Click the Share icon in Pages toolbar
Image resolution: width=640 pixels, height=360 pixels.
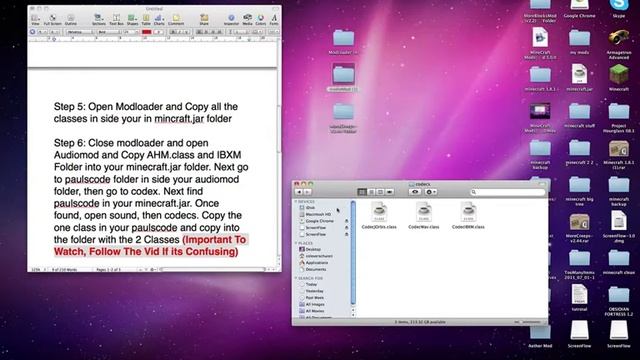click(204, 19)
